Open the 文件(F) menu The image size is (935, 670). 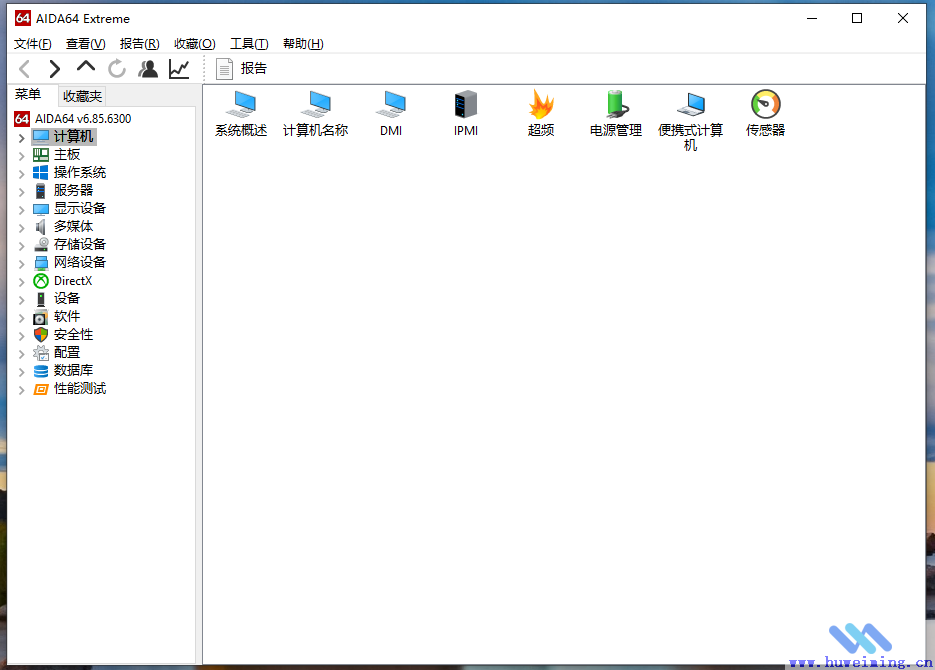[x=33, y=44]
